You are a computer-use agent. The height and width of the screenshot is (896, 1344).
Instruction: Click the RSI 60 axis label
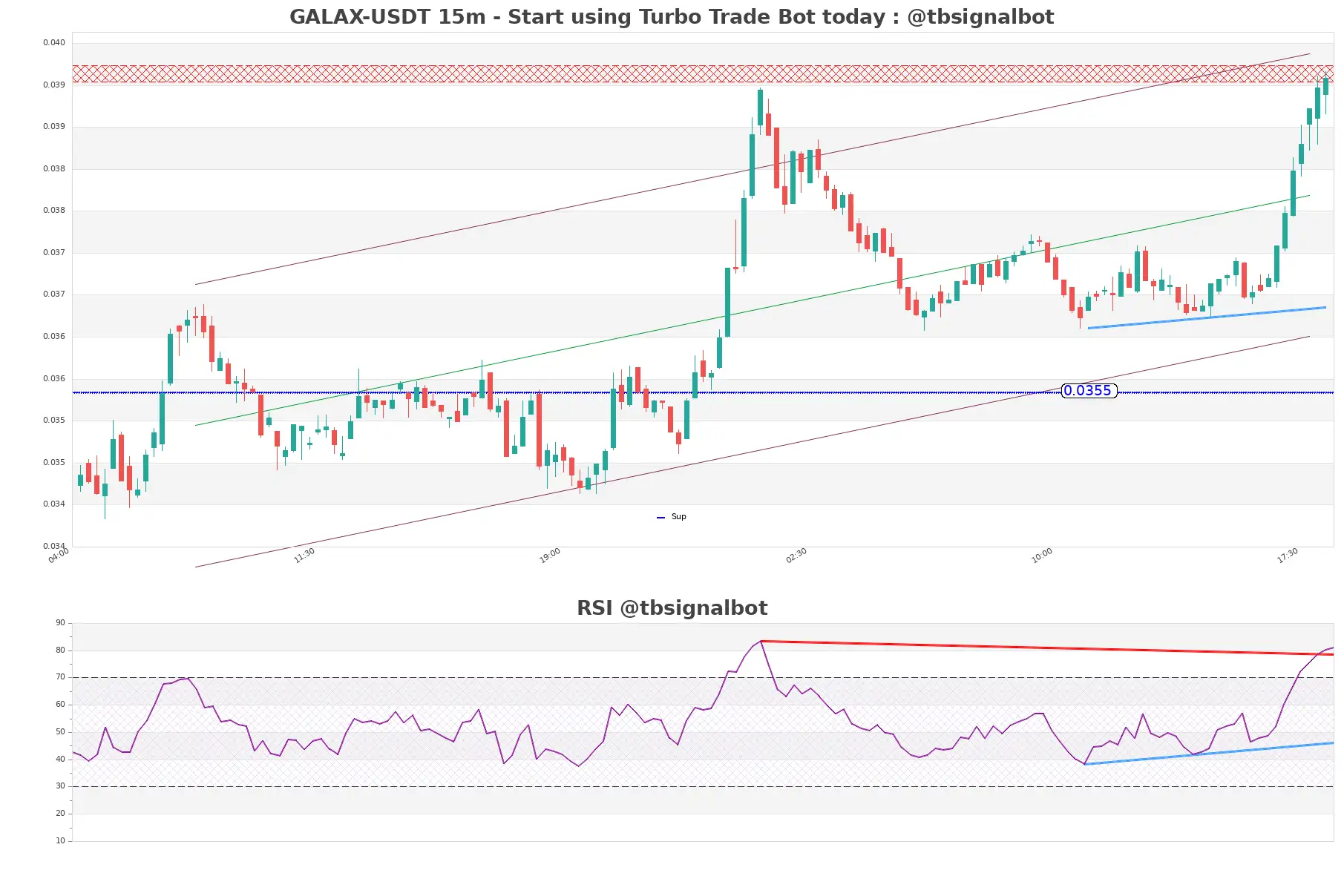[x=60, y=705]
